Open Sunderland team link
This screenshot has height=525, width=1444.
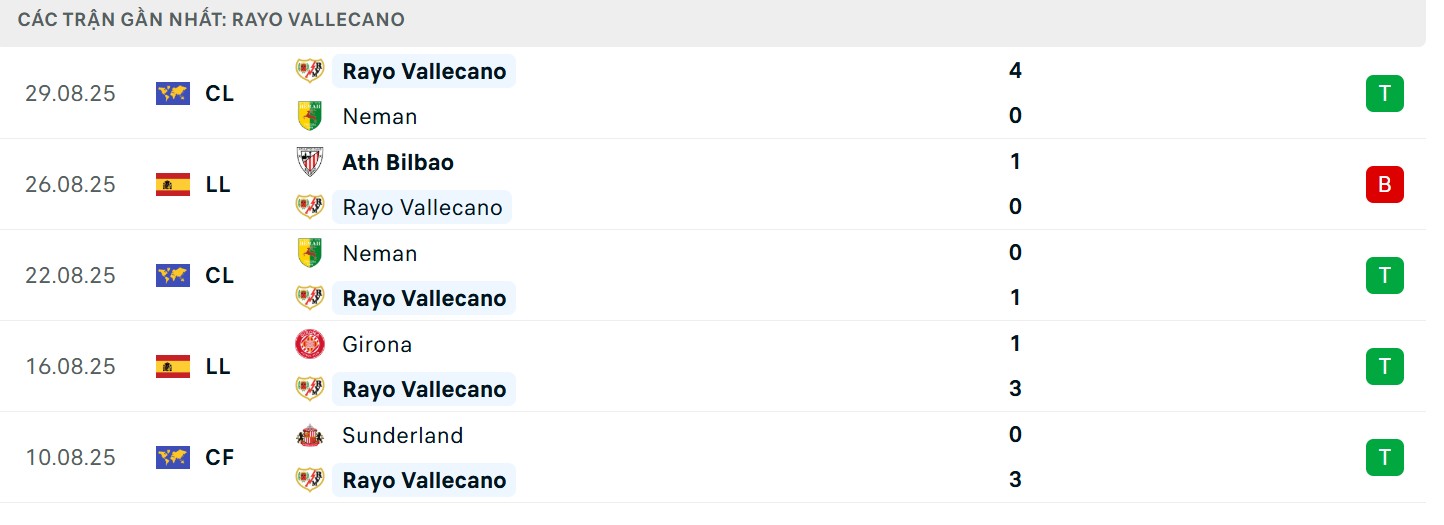402,435
